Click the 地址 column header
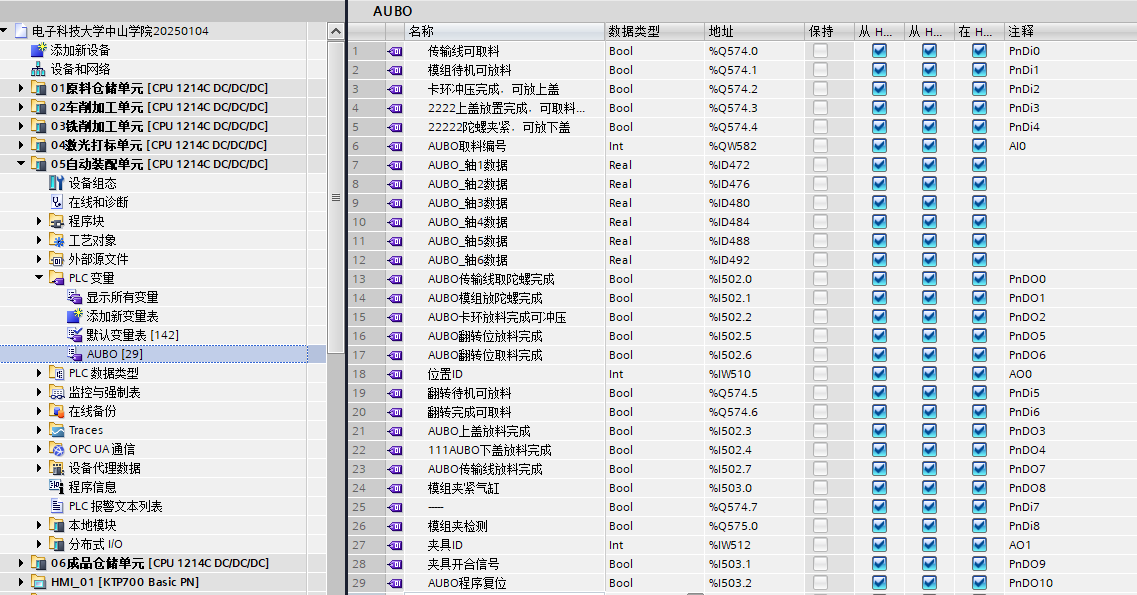 [x=754, y=31]
